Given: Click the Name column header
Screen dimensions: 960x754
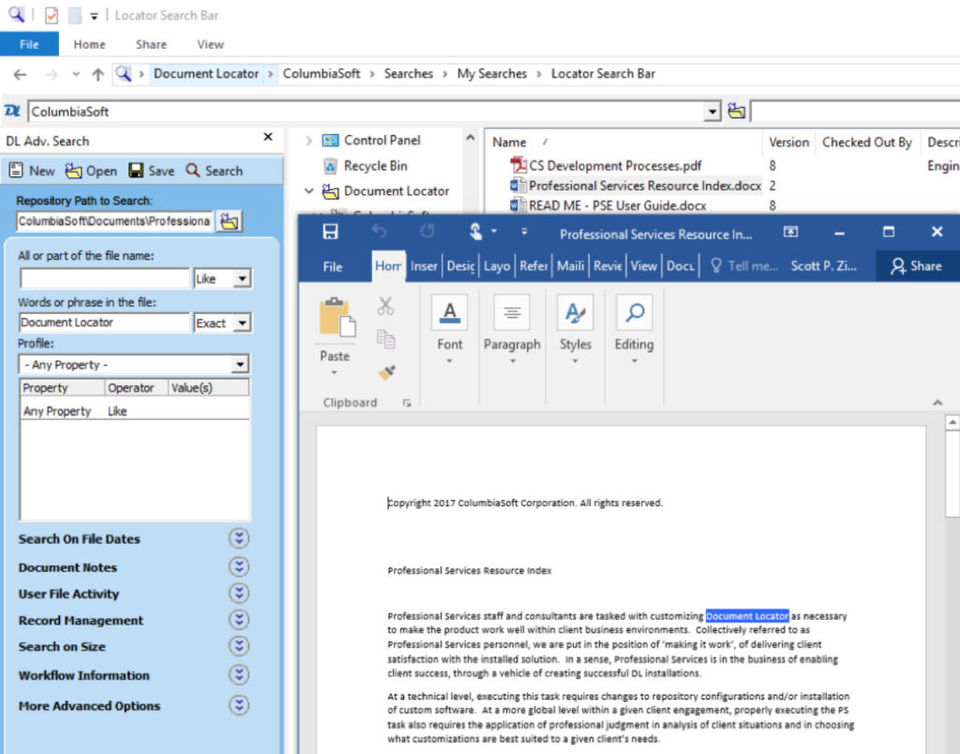Looking at the screenshot, I should pyautogui.click(x=509, y=142).
